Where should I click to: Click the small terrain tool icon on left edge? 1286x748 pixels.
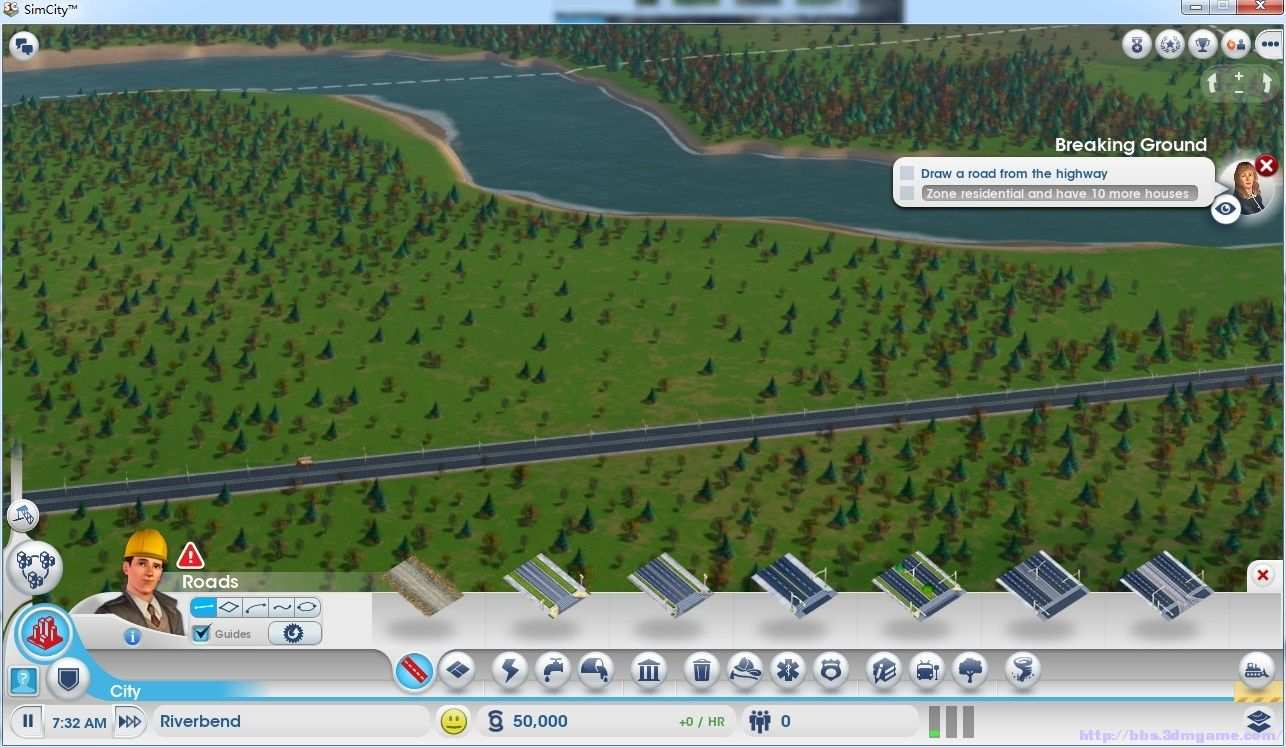pyautogui.click(x=22, y=516)
